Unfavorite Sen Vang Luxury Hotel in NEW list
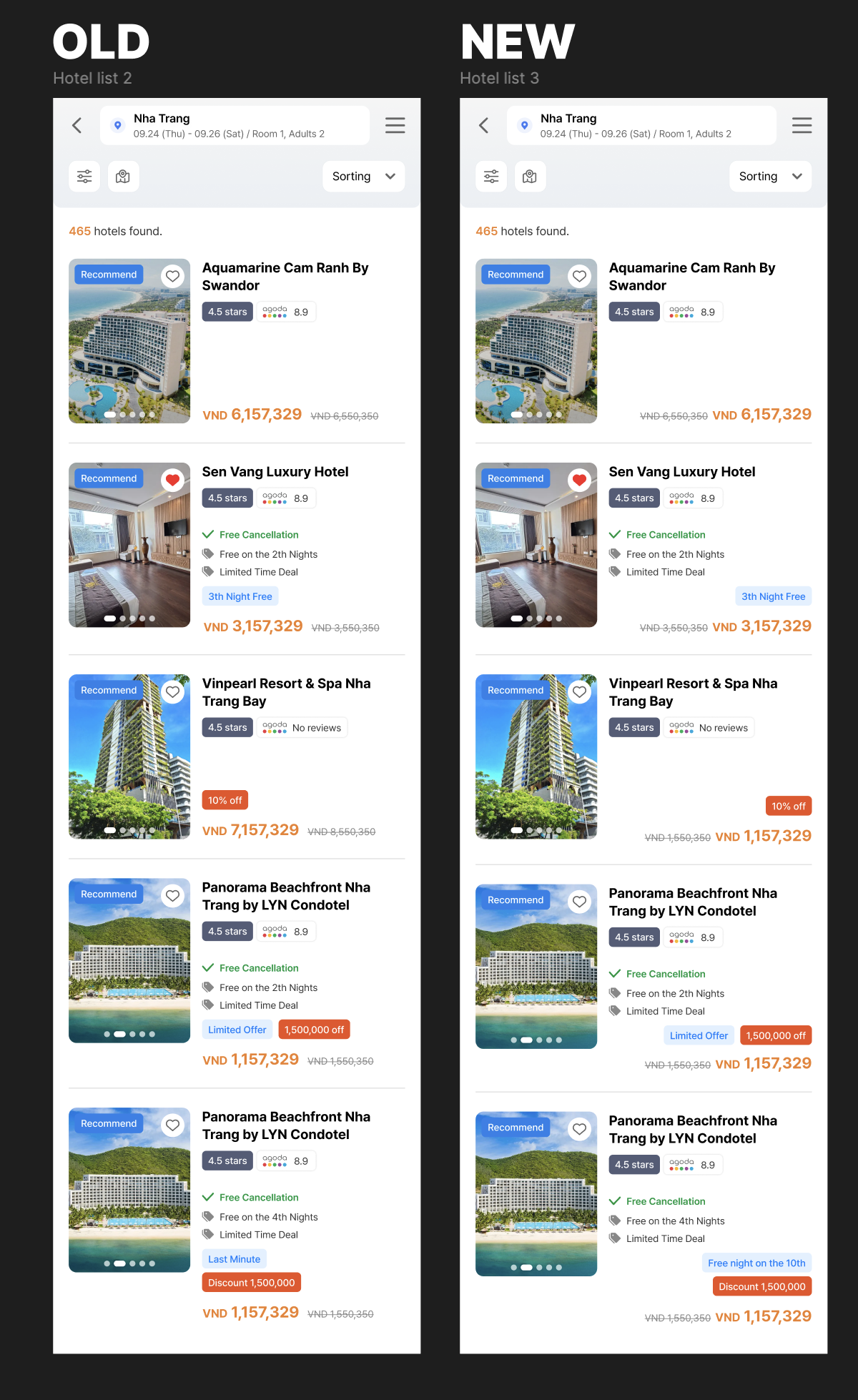The width and height of the screenshot is (858, 1400). (x=579, y=480)
